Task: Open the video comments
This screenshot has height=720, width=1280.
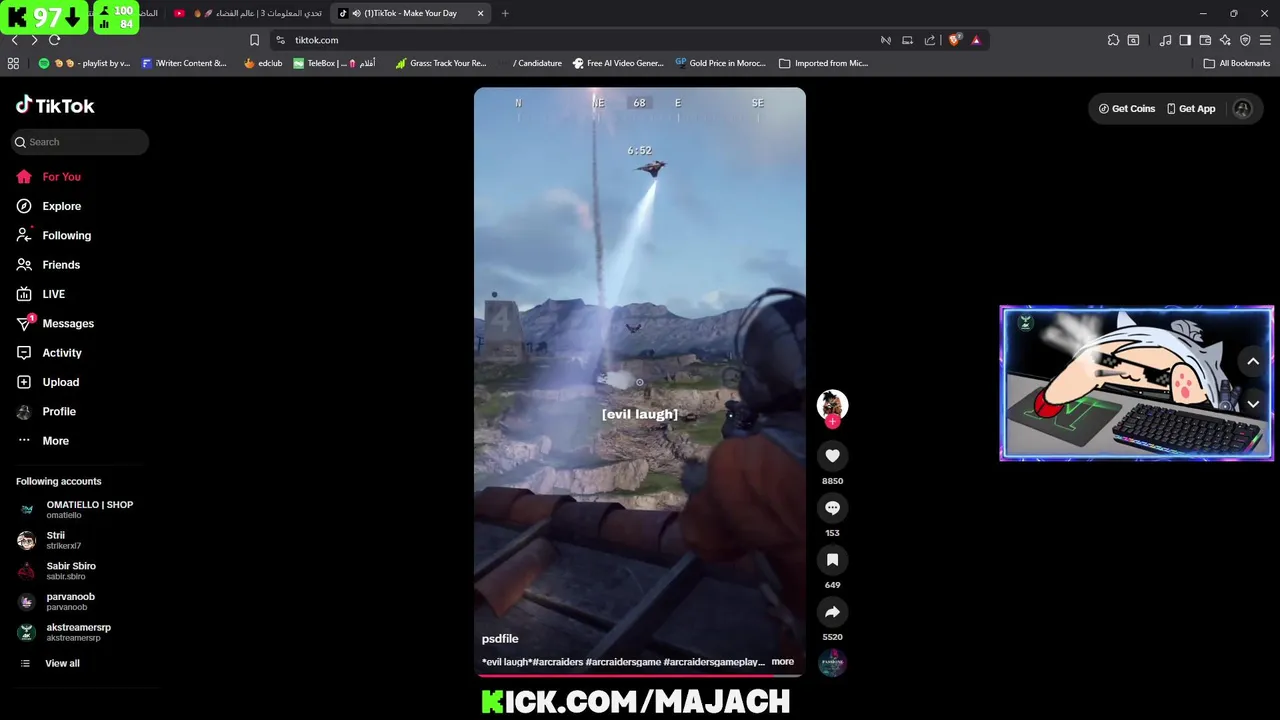Action: tap(832, 508)
